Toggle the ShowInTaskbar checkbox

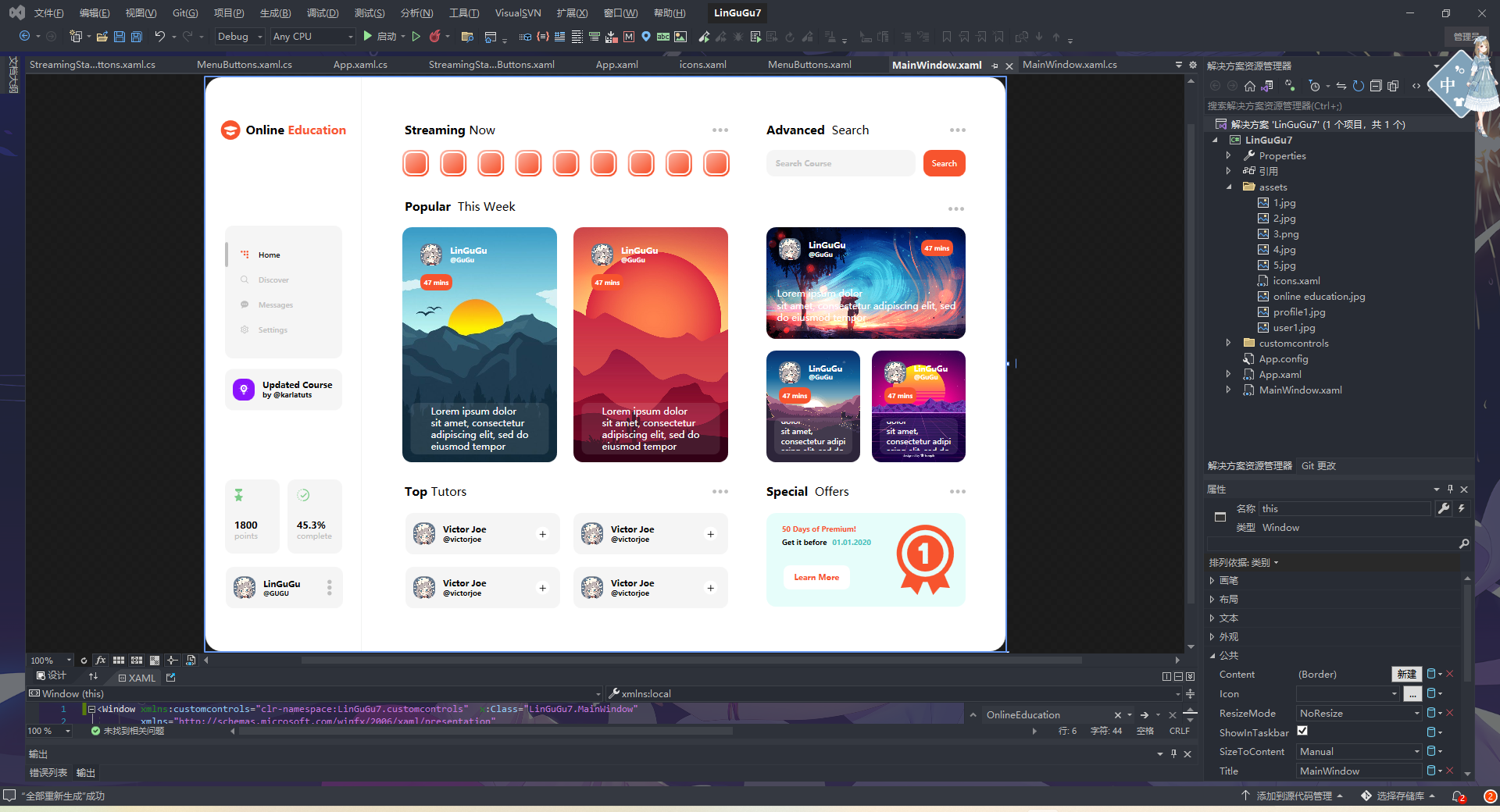[1302, 732]
